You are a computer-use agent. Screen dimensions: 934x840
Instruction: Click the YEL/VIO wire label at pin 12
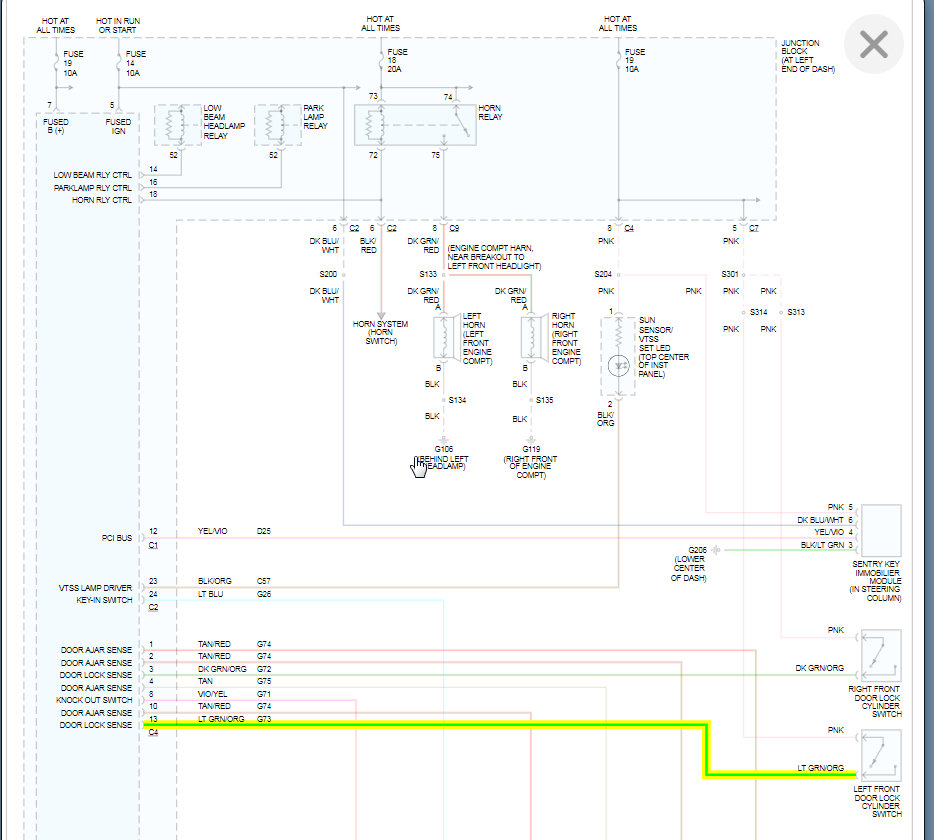click(x=213, y=531)
